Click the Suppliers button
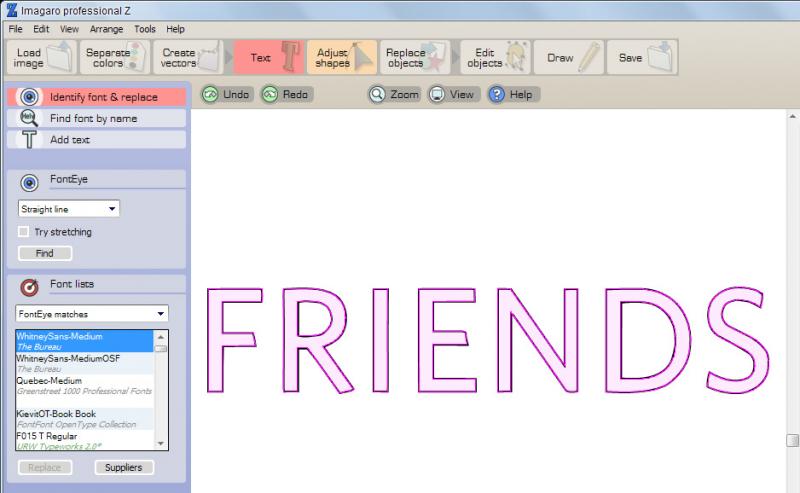The height and width of the screenshot is (493, 800). pos(123,467)
